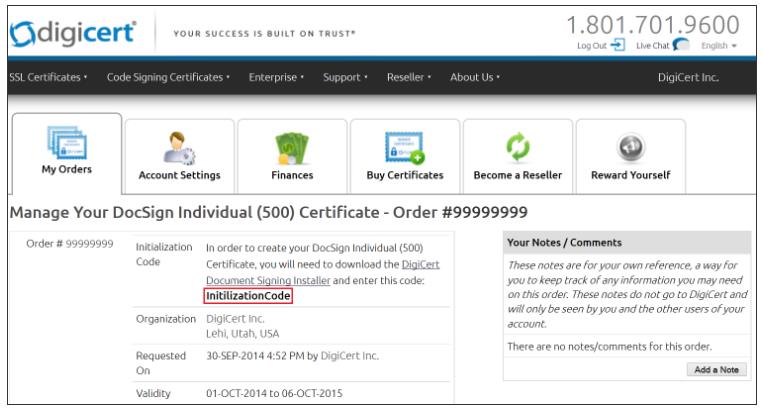The image size is (762, 410).
Task: Click the Finances money icon
Action: [292, 148]
